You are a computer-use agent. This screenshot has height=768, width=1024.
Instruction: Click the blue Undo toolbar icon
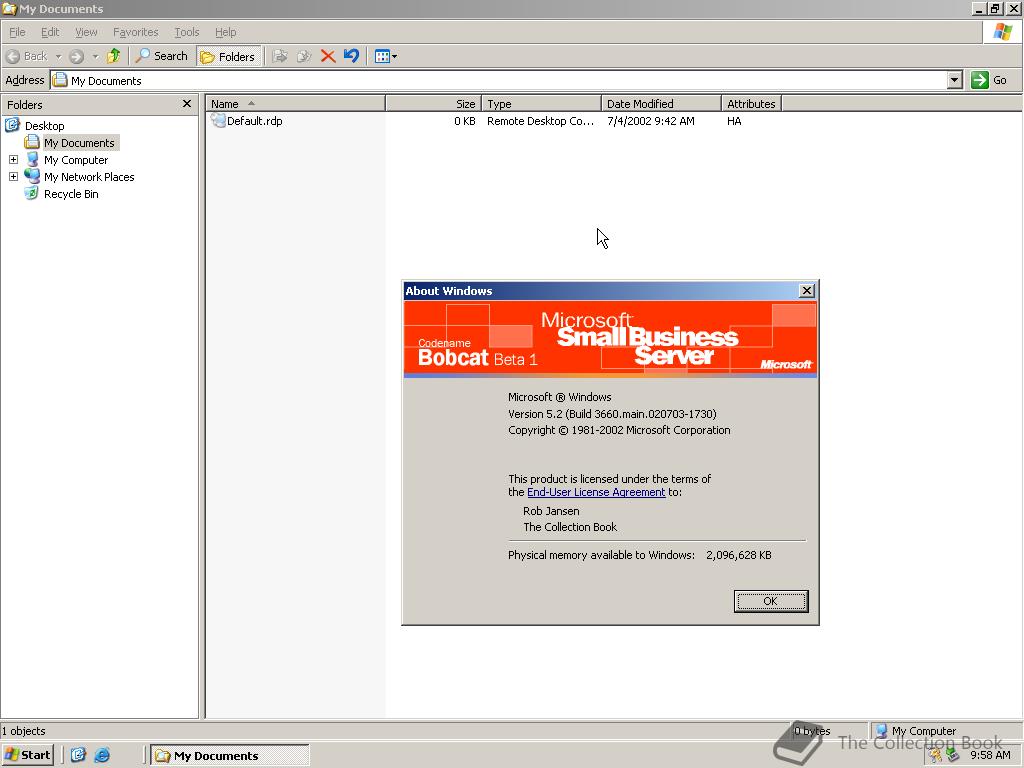(x=351, y=56)
